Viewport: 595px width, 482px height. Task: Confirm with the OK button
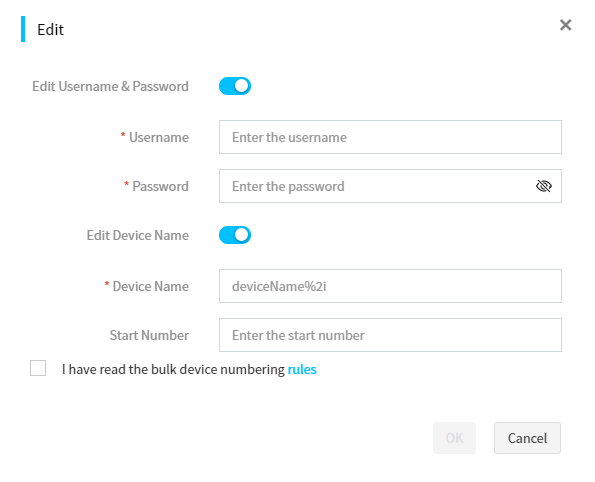(454, 438)
